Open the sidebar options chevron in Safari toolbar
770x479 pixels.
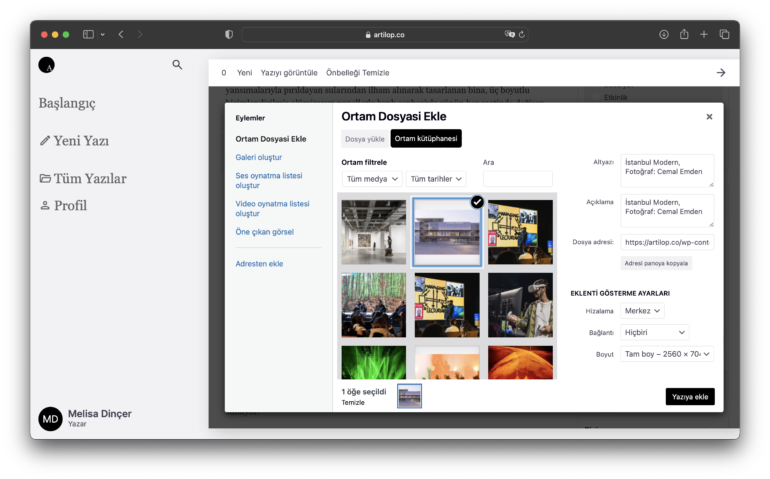(103, 34)
